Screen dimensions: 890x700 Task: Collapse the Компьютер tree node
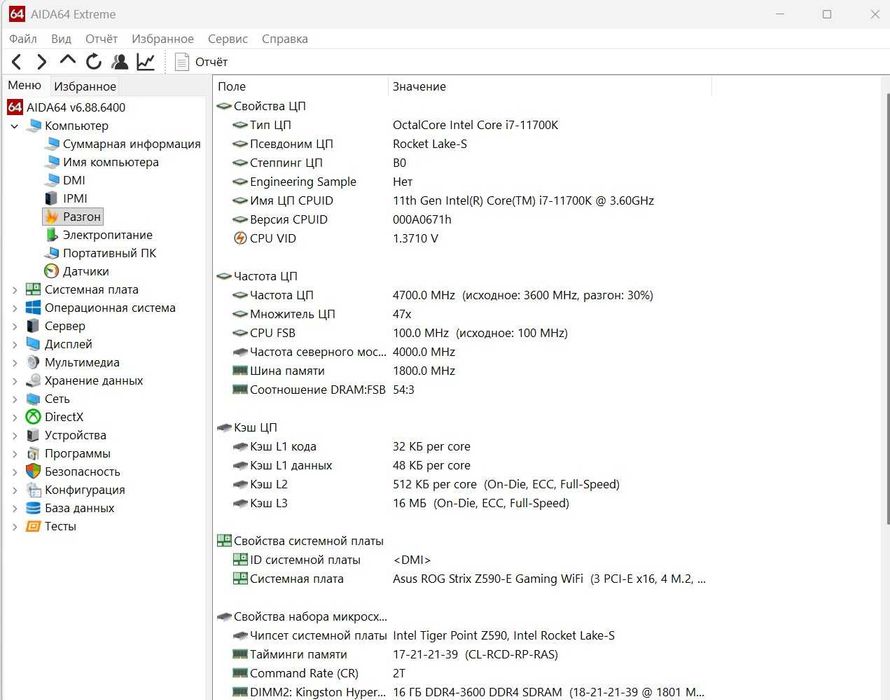click(15, 125)
